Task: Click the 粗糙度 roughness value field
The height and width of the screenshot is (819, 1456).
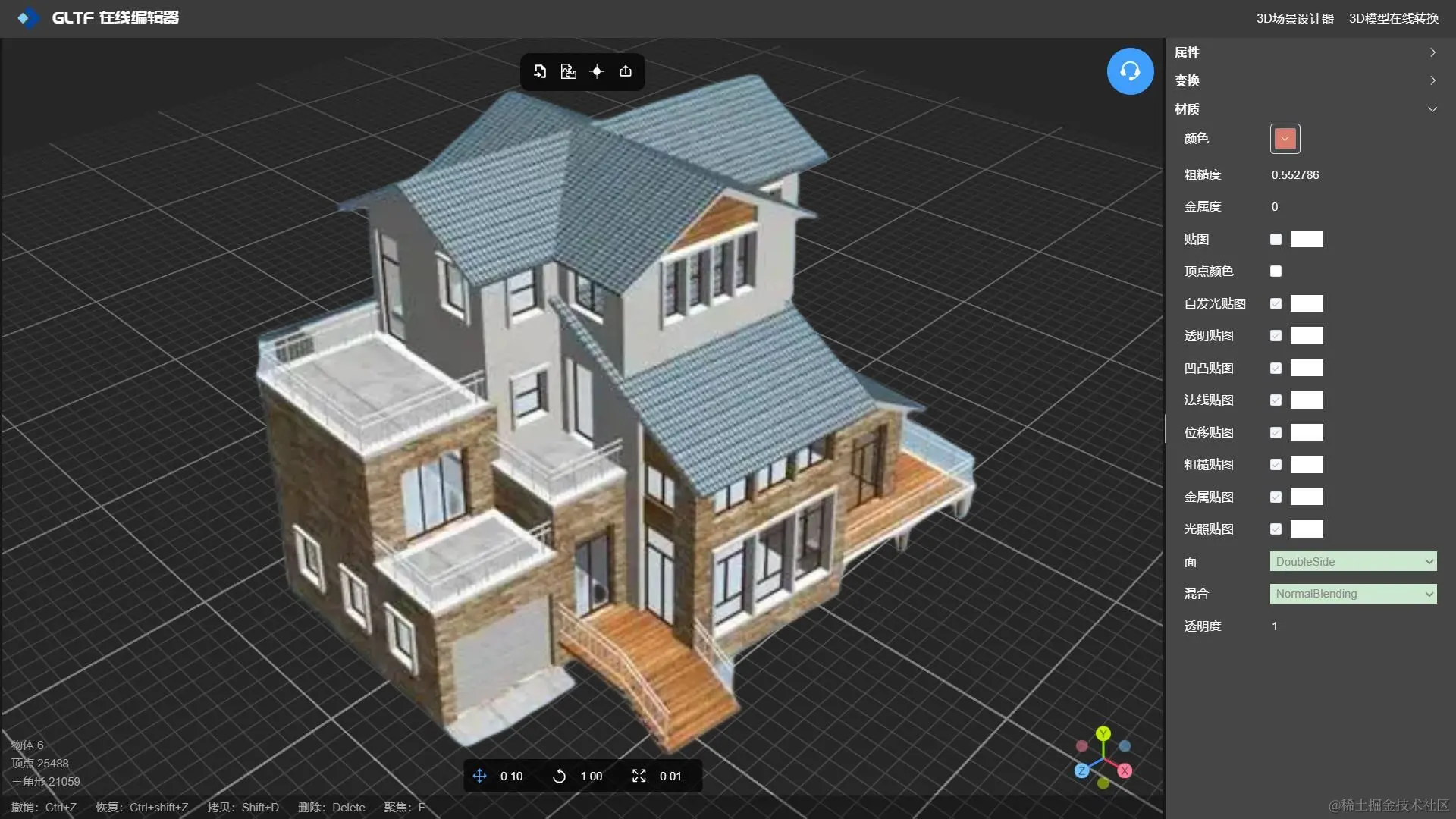Action: (1295, 174)
